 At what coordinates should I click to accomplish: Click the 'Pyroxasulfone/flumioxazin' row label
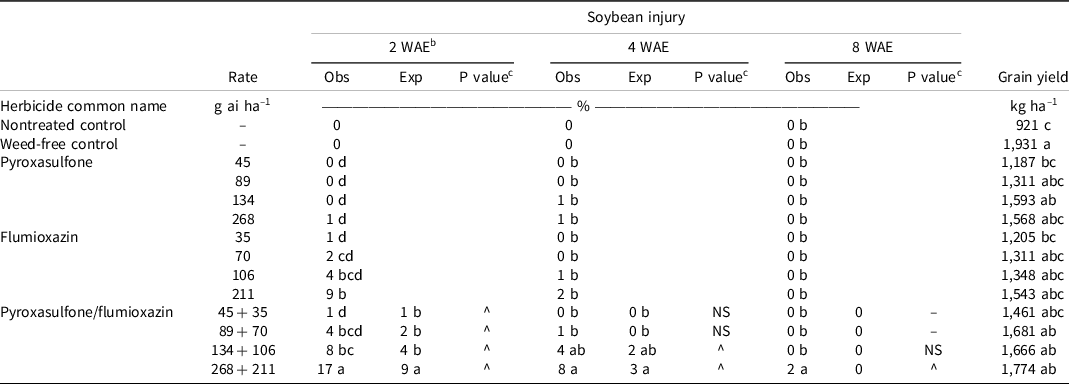[86, 313]
